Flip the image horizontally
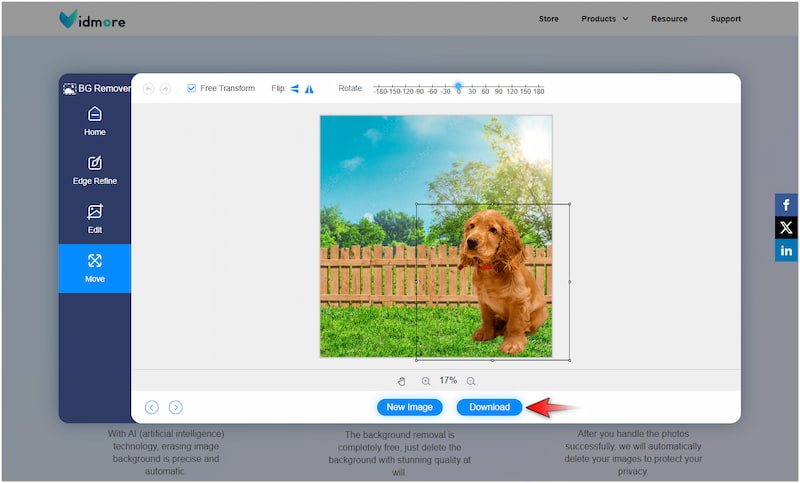800x483 pixels. point(295,88)
